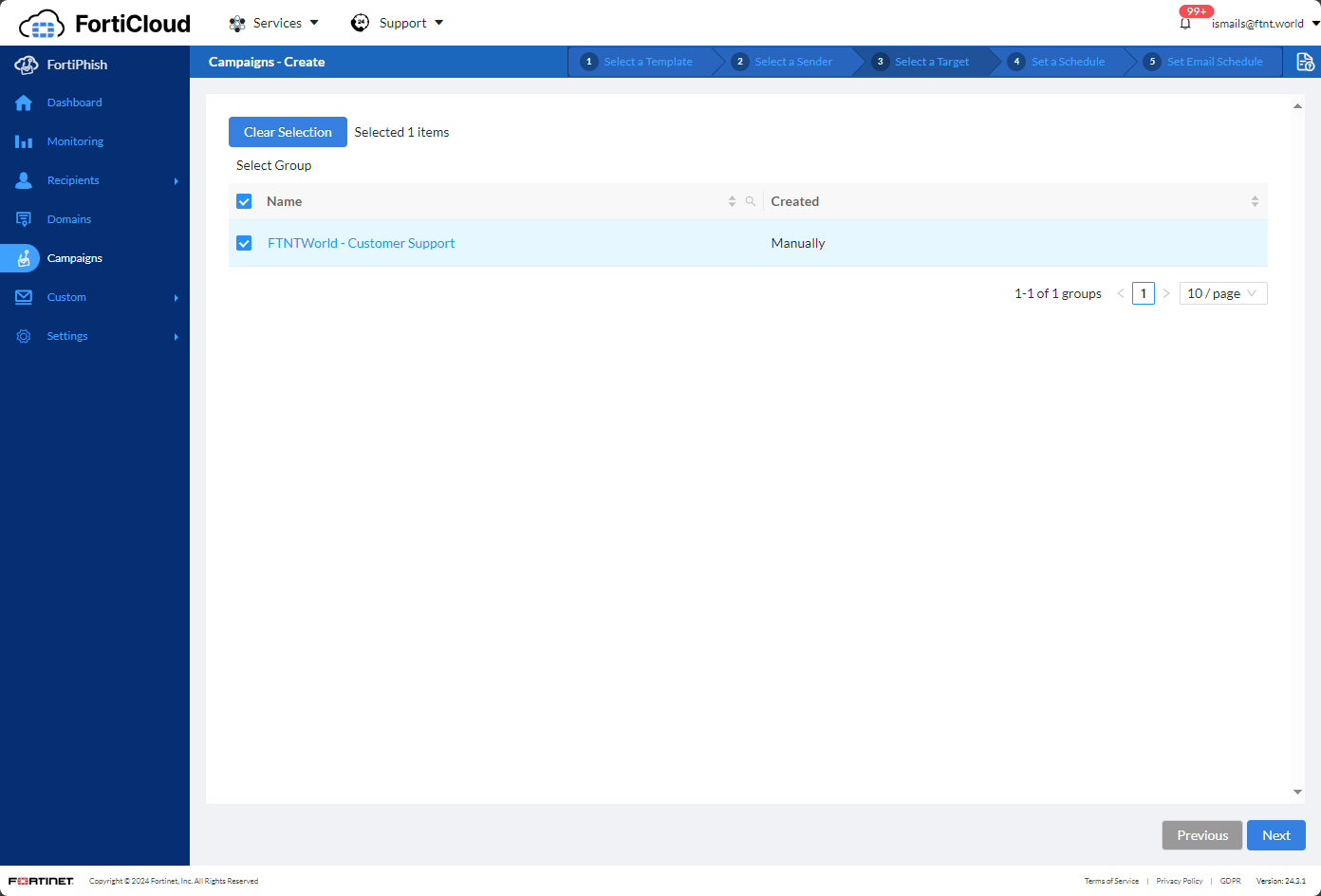Open the FTNTWorld - Customer Support group link
Viewport: 1321px width, 896px height.
point(362,243)
